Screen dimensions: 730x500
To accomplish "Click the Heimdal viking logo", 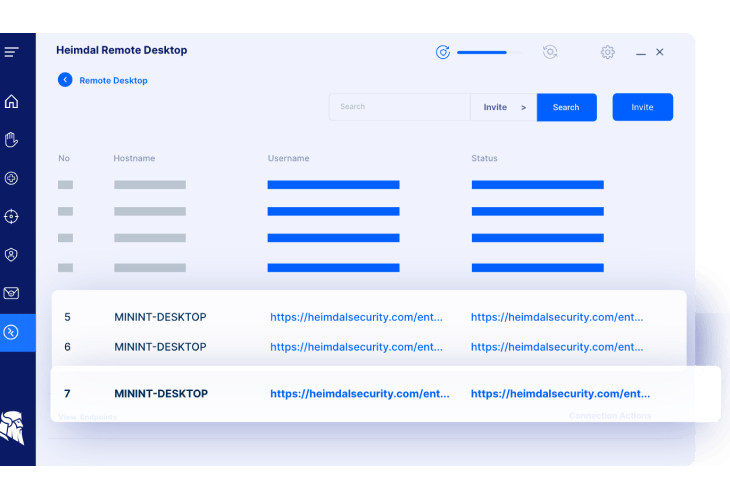I will (12, 427).
